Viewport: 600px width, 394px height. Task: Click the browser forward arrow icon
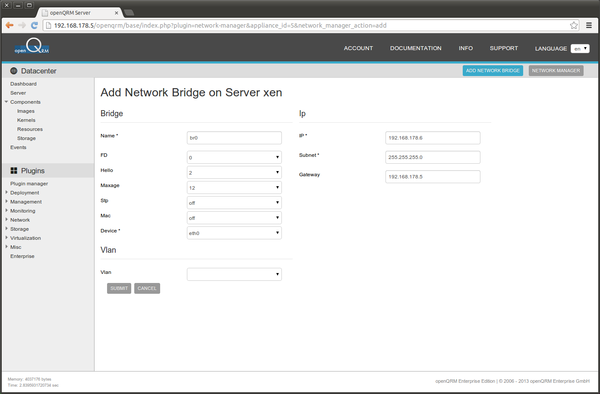[x=22, y=25]
